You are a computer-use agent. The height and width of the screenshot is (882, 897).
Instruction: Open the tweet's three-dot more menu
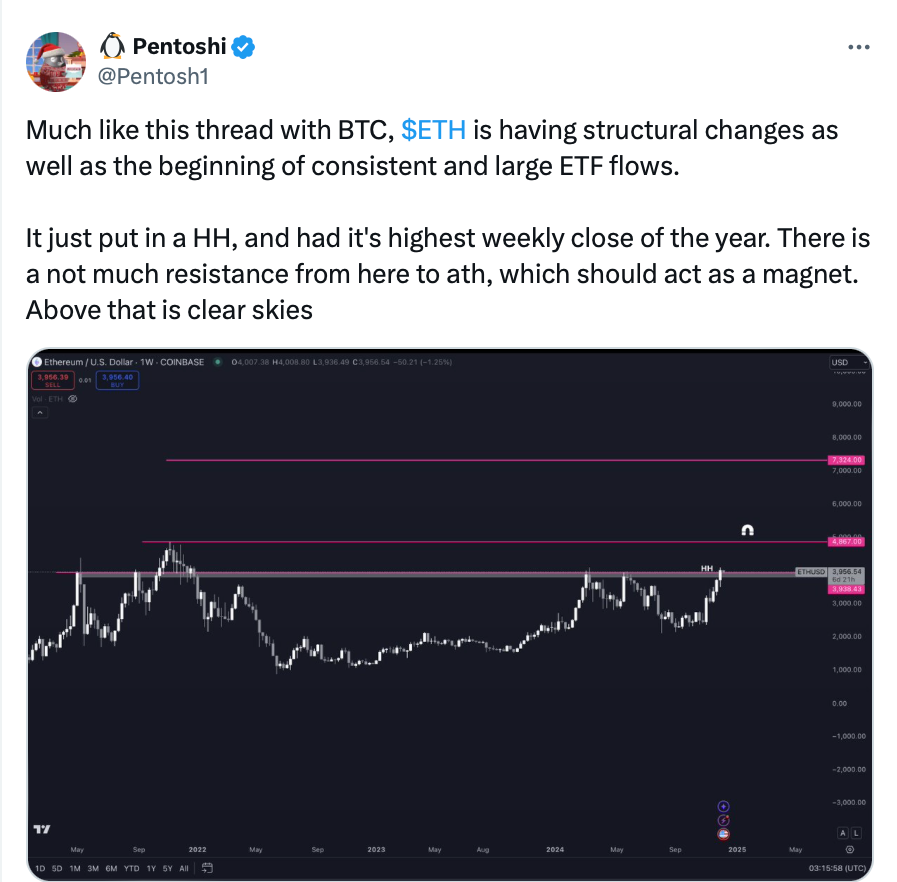tap(857, 47)
